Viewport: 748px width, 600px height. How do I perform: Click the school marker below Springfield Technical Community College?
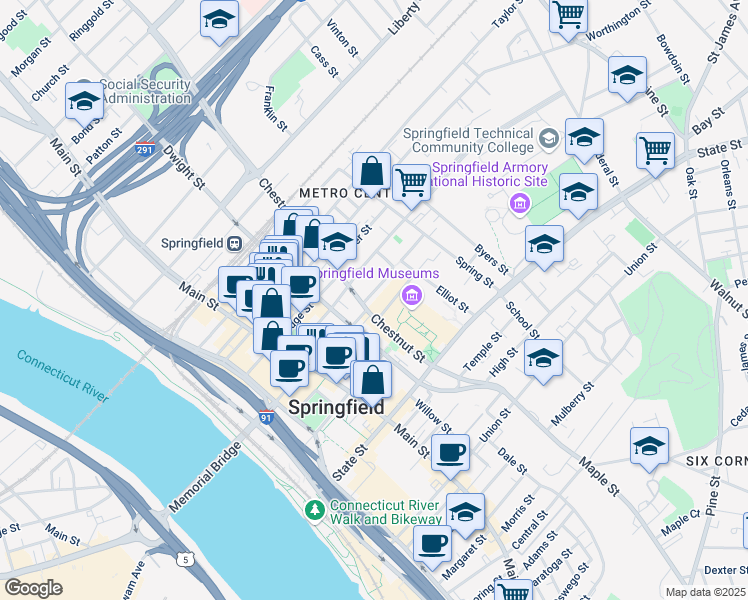point(579,193)
